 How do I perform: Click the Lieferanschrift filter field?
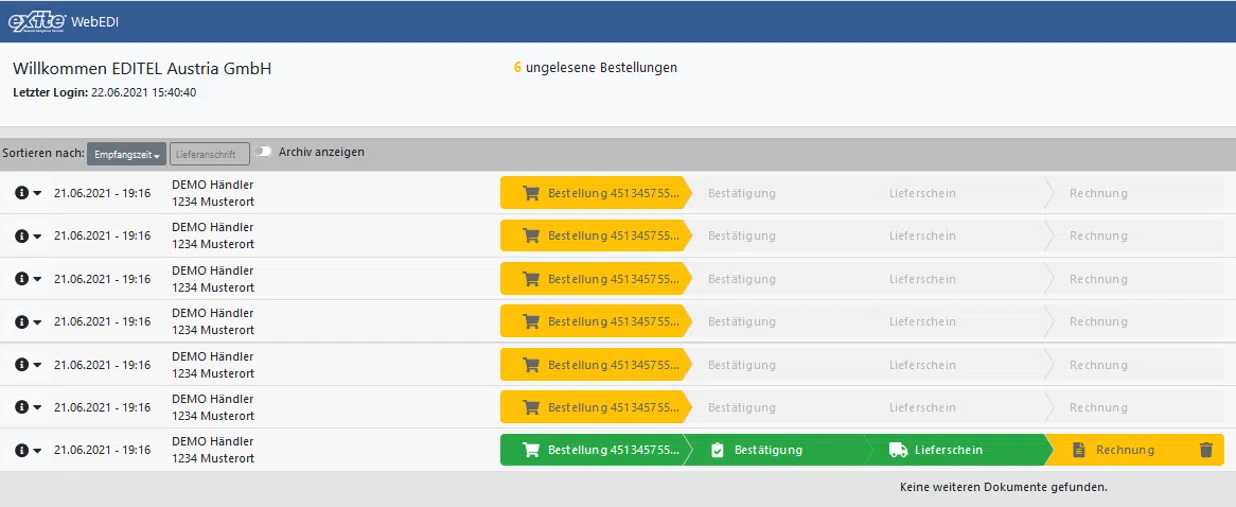pyautogui.click(x=209, y=154)
